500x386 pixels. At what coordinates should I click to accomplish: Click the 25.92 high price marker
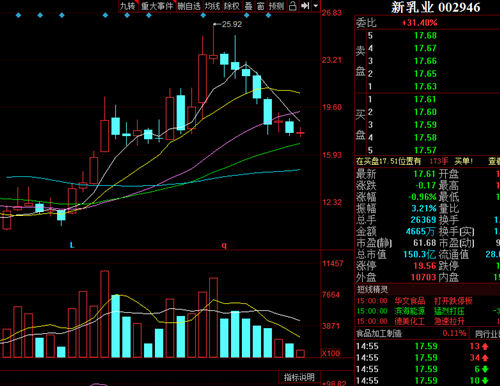231,24
